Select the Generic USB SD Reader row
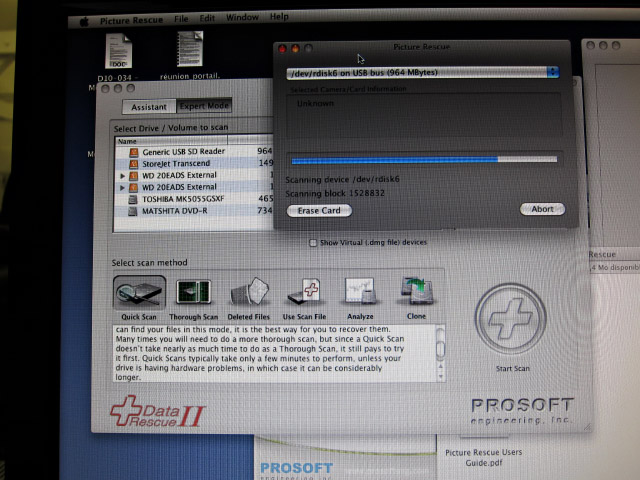The width and height of the screenshot is (640, 480). [x=194, y=151]
